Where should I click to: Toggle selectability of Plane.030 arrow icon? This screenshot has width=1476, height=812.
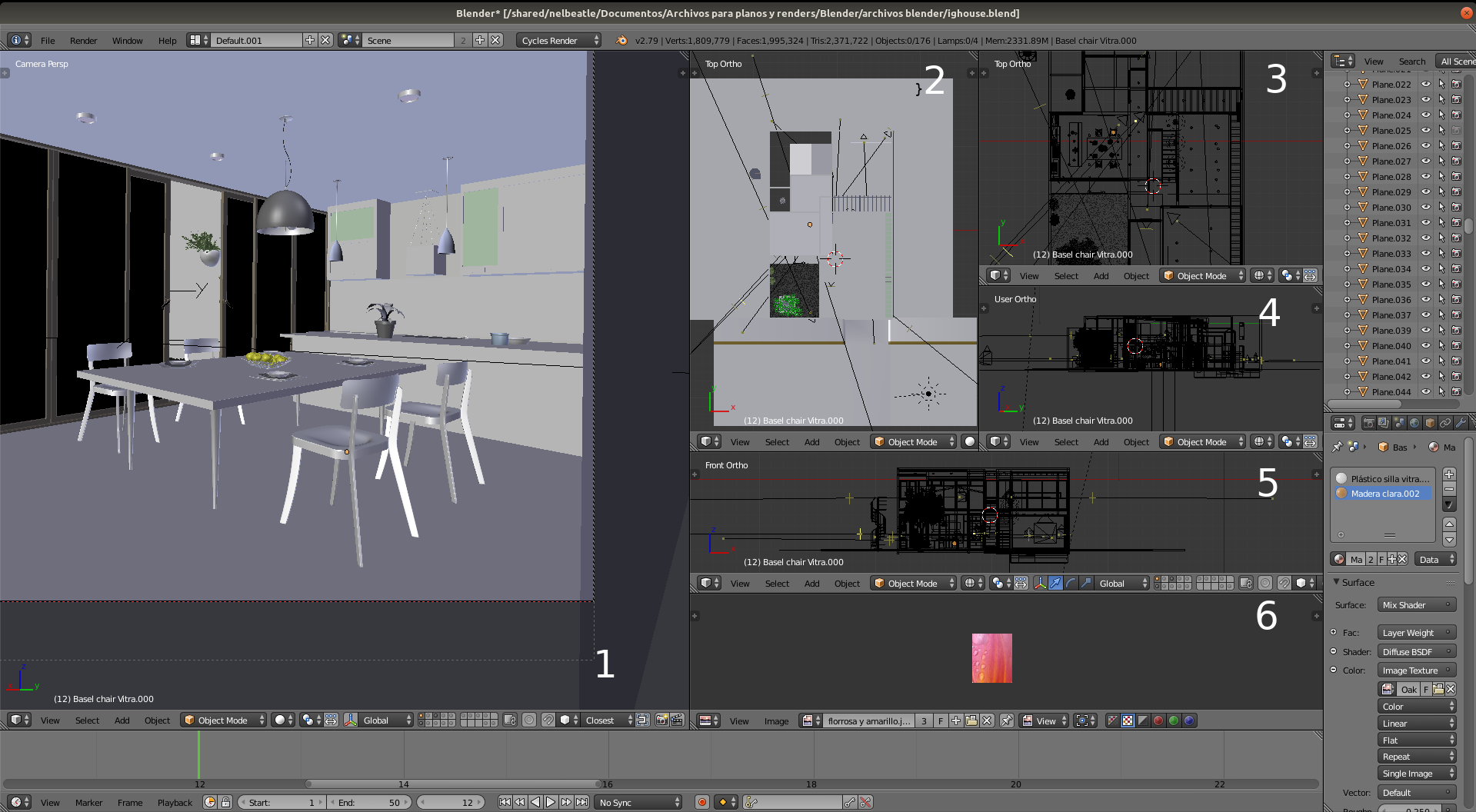pyautogui.click(x=1441, y=208)
